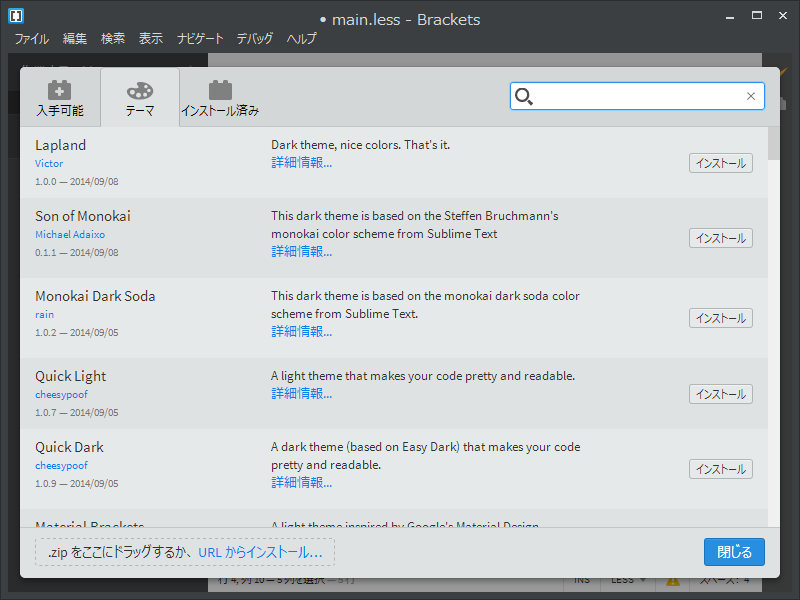Viewport: 800px width, 600px height.
Task: Open the 入手可能 (Available) extensions tab
Action: [60, 97]
